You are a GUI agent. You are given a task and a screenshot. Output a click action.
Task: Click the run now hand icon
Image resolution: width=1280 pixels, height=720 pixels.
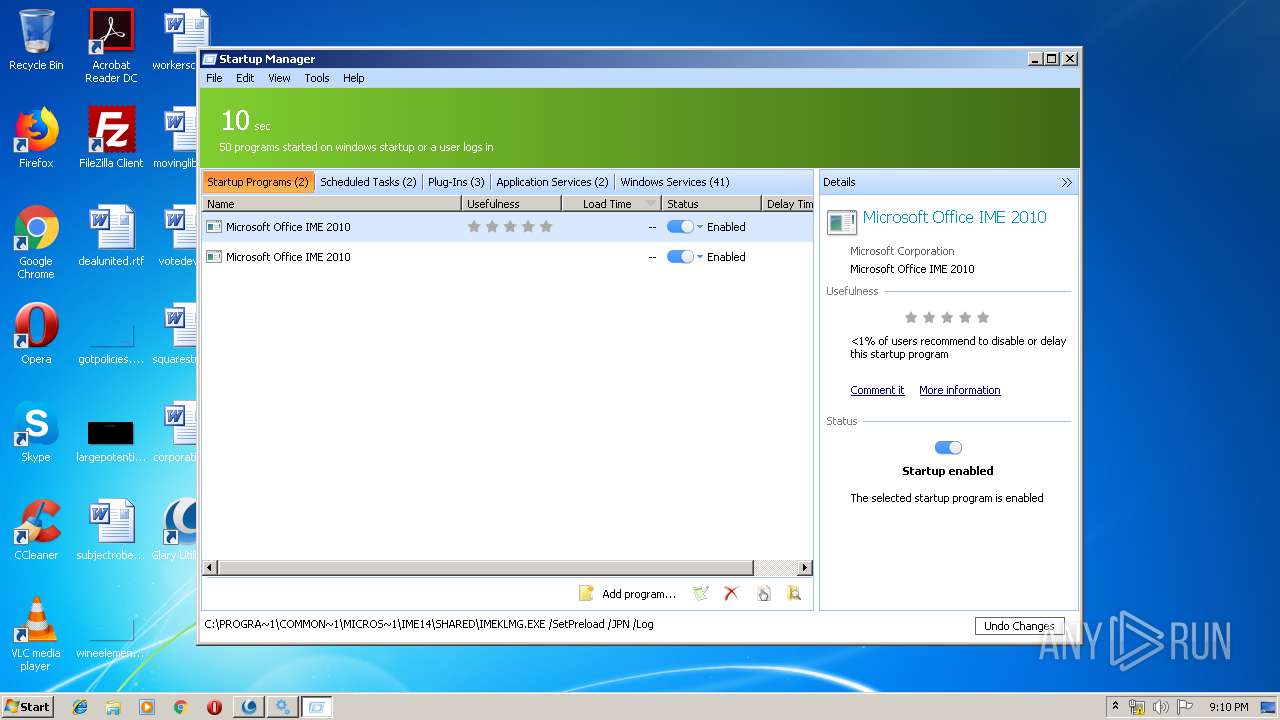pyautogui.click(x=763, y=593)
